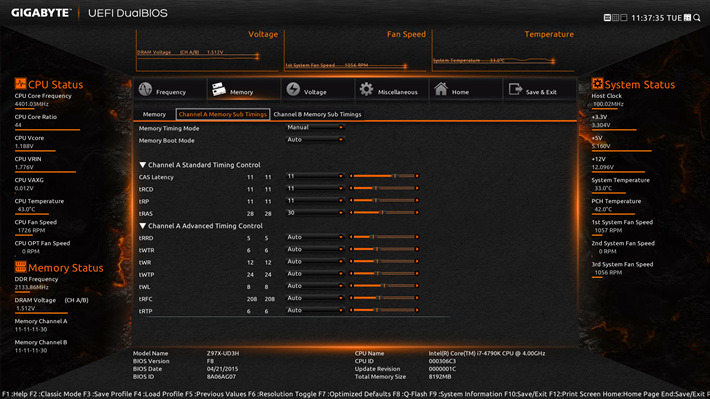Switch to the Memory sub-tab
The image size is (710, 399).
pyautogui.click(x=154, y=115)
